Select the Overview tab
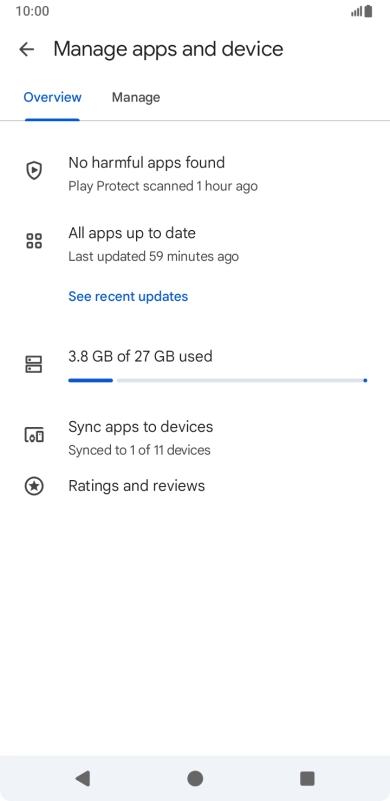Image resolution: width=390 pixels, height=801 pixels. click(x=52, y=97)
